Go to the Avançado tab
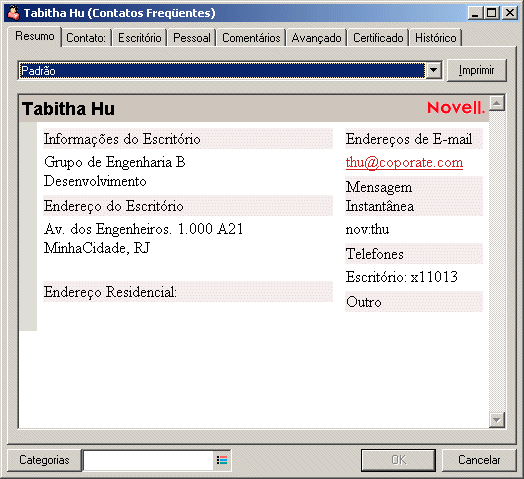 coord(316,38)
